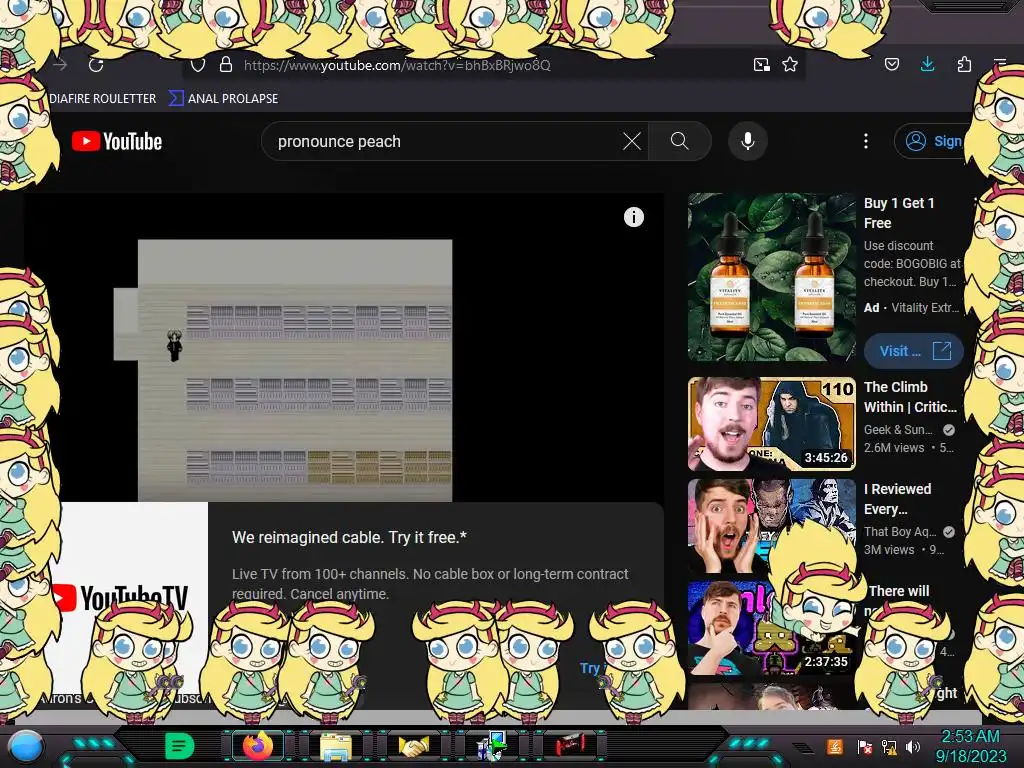Open the red icon app on the taskbar
Screen dimensions: 1024x768
point(570,745)
